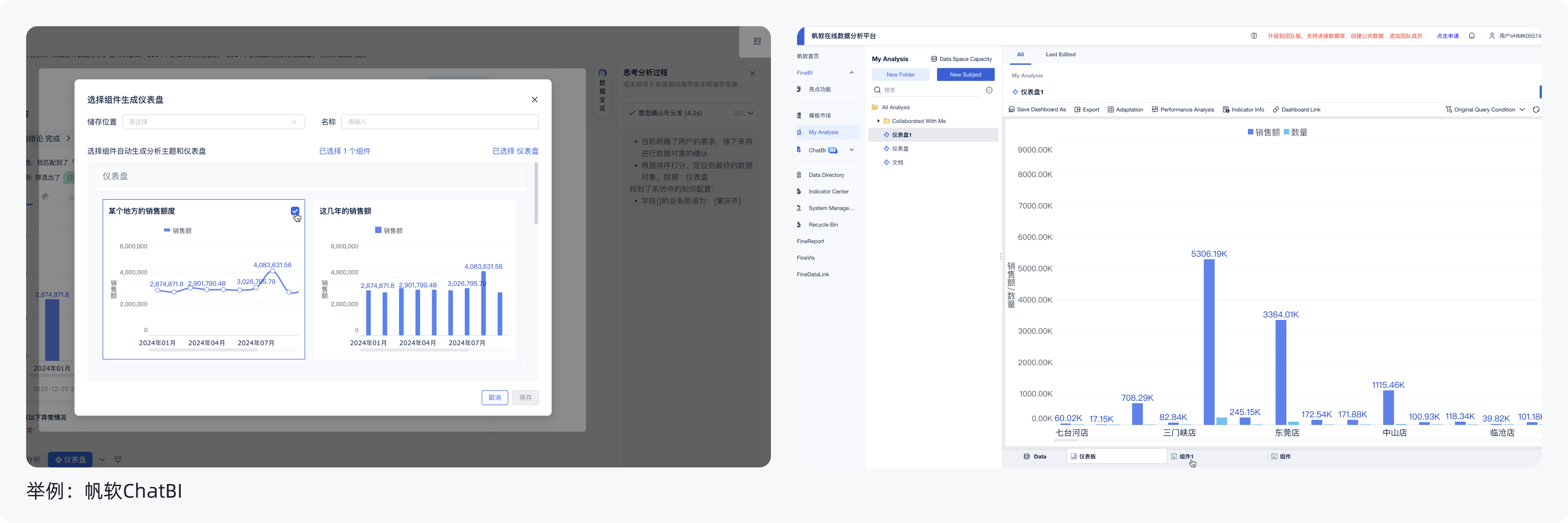Open Original Query Condition dropdown
Viewport: 1568px width, 523px height.
(1485, 110)
